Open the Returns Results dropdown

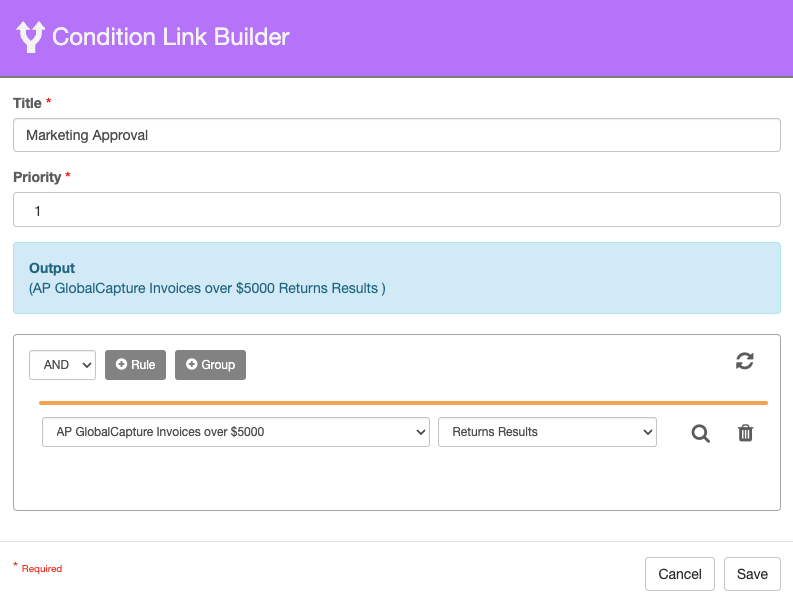[547, 432]
